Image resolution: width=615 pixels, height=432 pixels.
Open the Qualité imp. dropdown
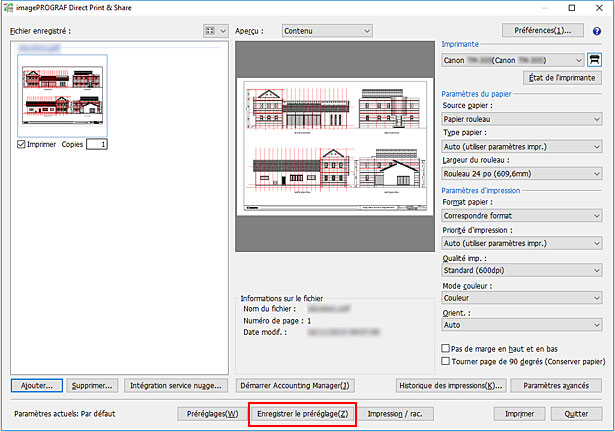(x=522, y=269)
